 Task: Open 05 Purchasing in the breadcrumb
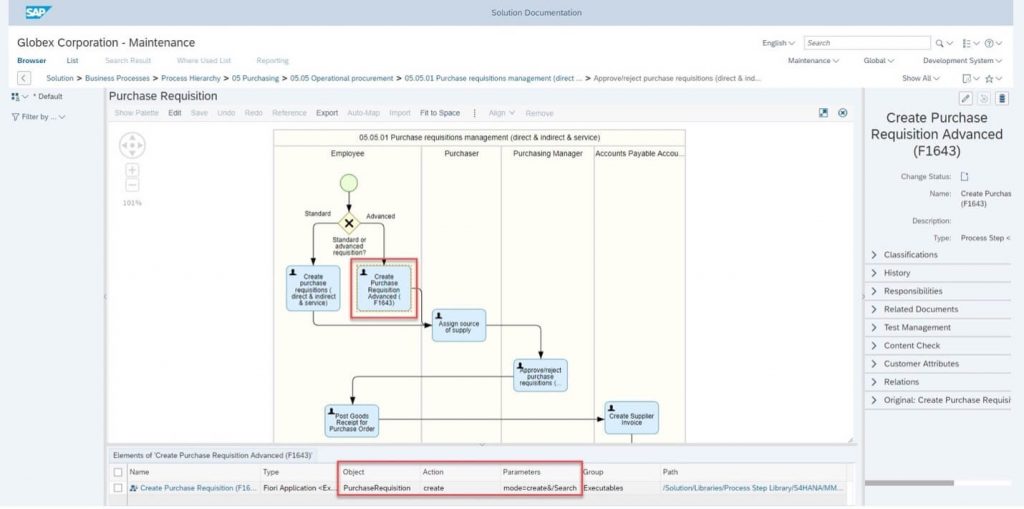click(x=255, y=78)
